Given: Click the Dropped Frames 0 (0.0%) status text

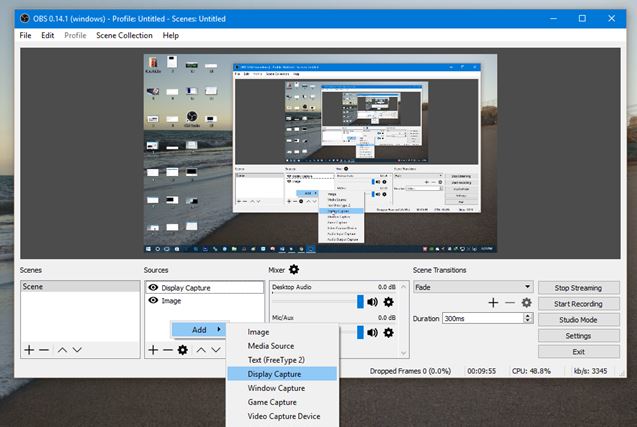Looking at the screenshot, I should [x=410, y=371].
